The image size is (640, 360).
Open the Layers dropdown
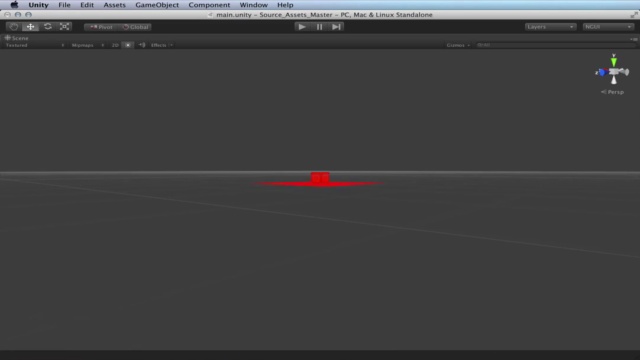(550, 27)
